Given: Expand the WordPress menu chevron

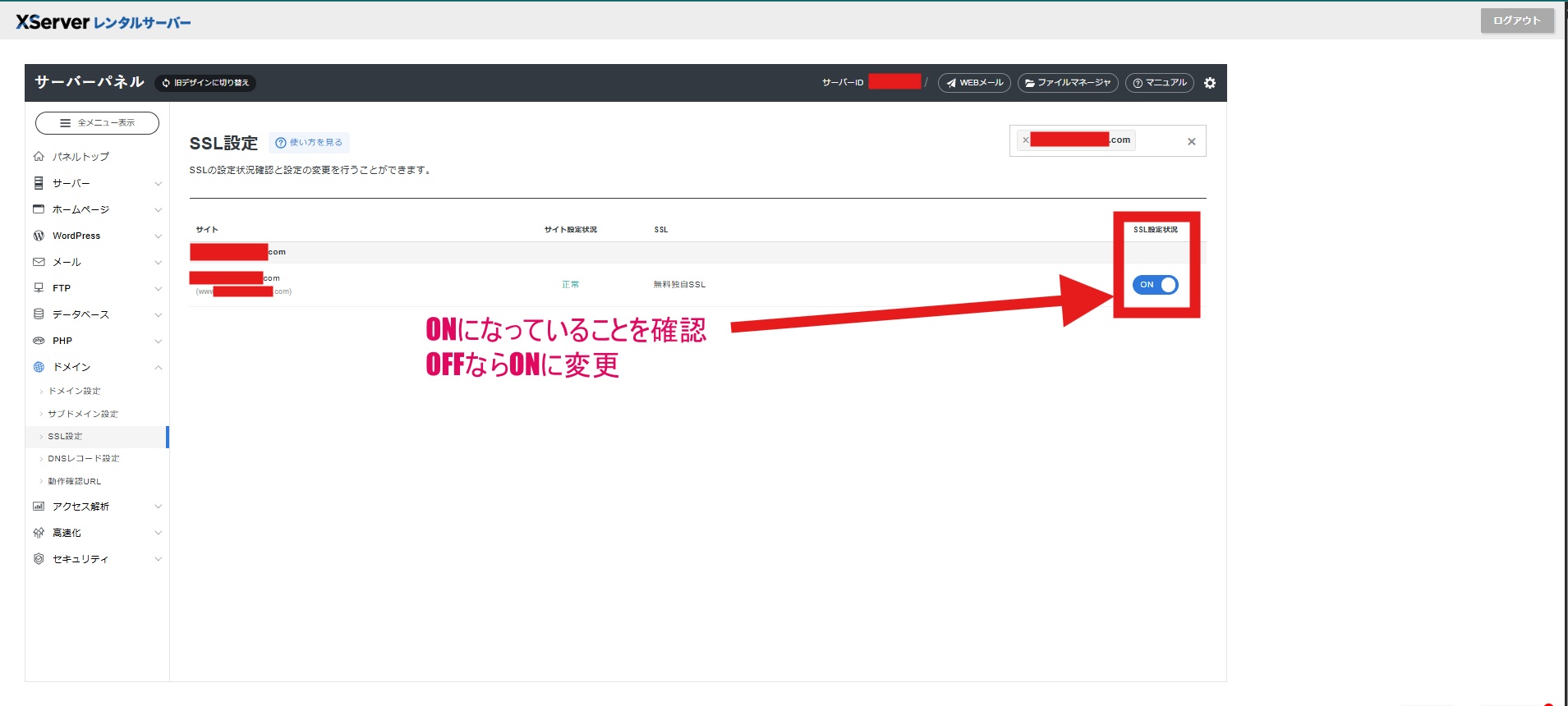Looking at the screenshot, I should click(x=159, y=236).
